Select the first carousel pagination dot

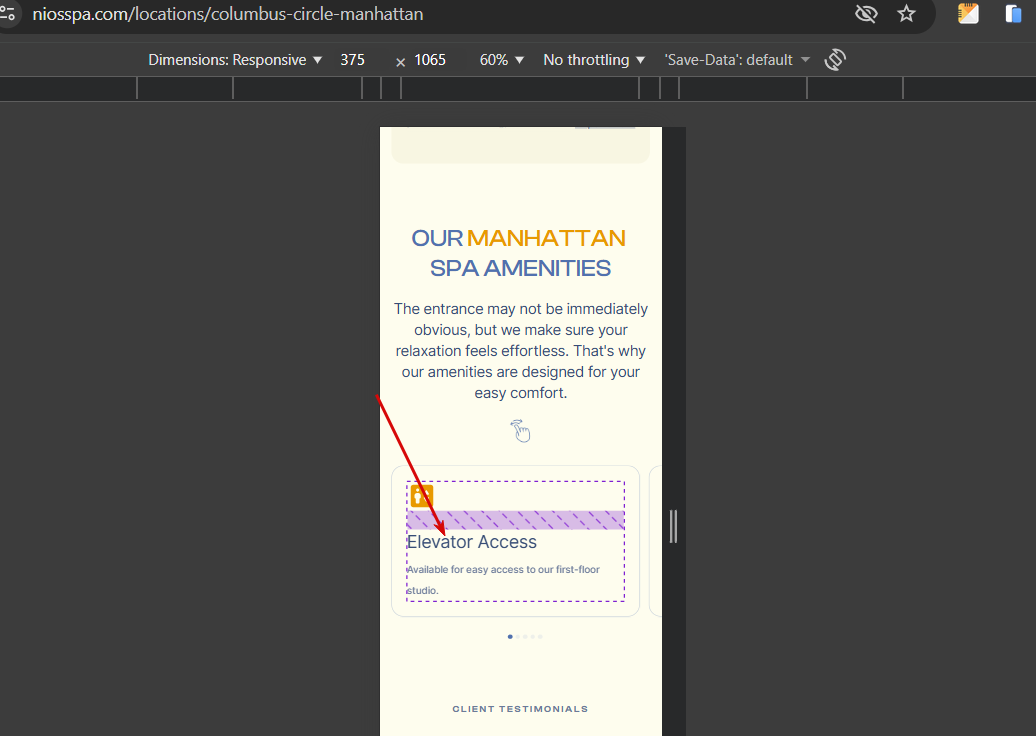[510, 637]
